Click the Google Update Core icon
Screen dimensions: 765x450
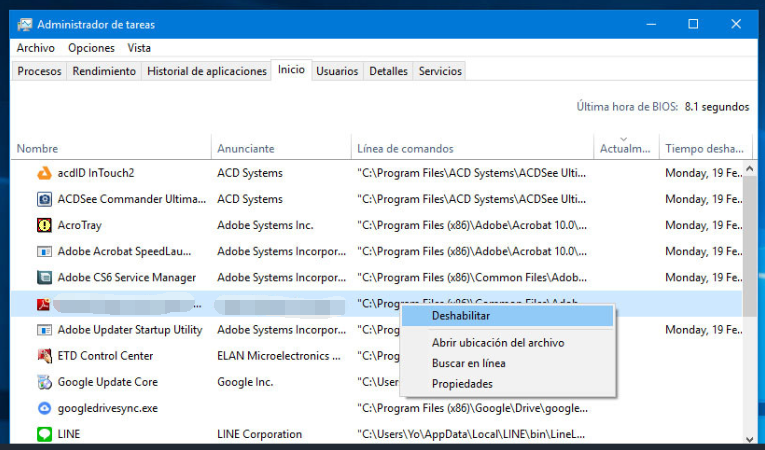coord(44,382)
